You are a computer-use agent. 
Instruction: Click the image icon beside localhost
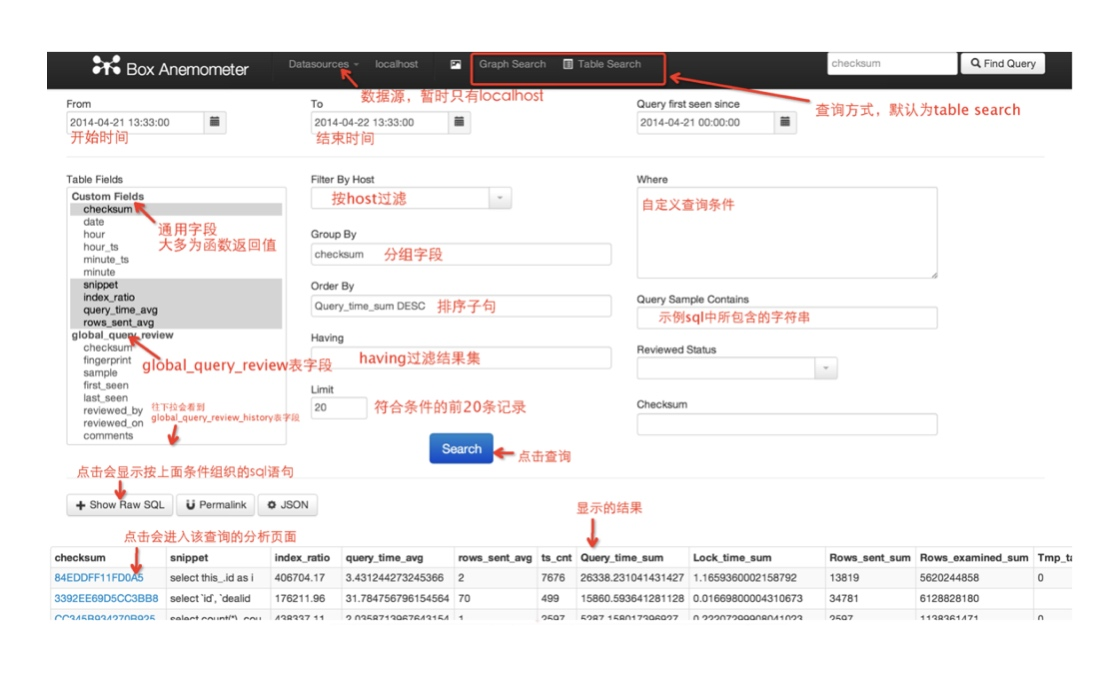coord(456,64)
